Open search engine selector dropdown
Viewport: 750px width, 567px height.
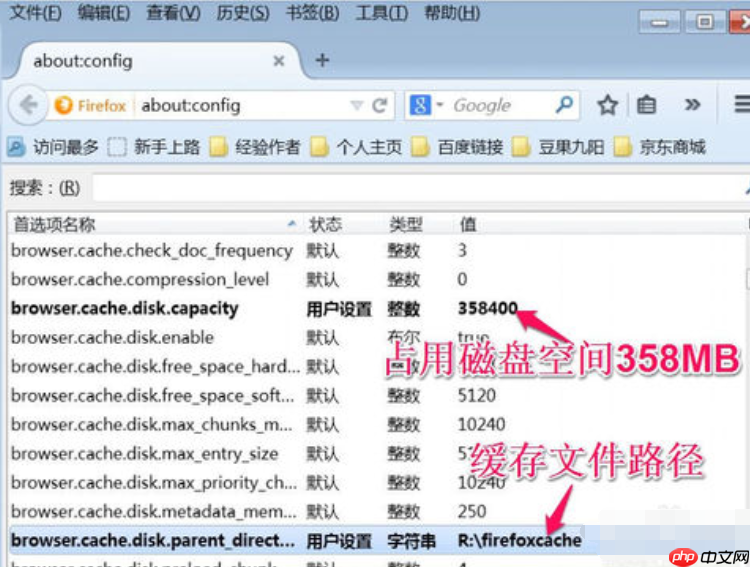[426, 105]
